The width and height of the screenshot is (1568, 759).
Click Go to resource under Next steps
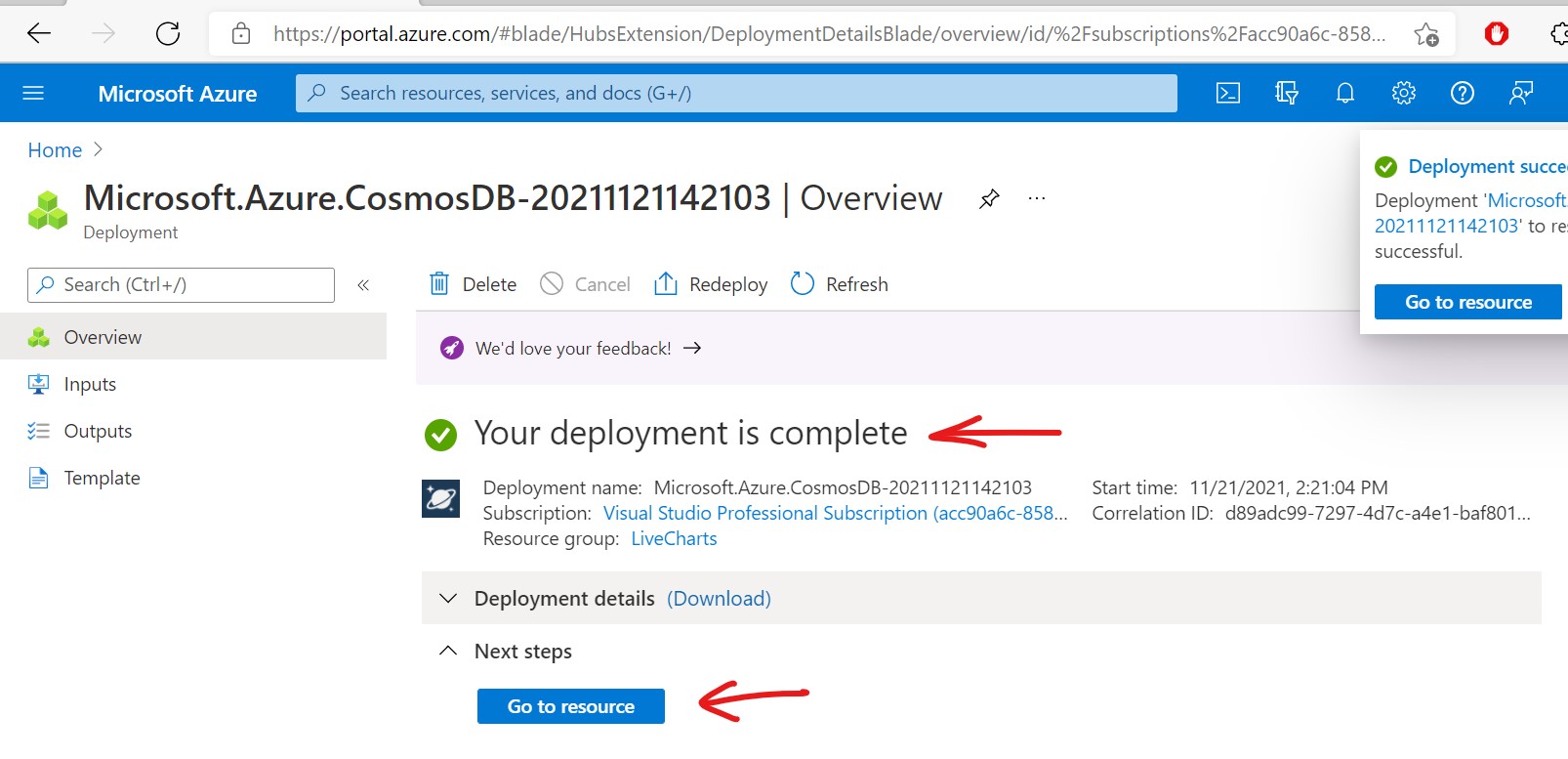[571, 706]
